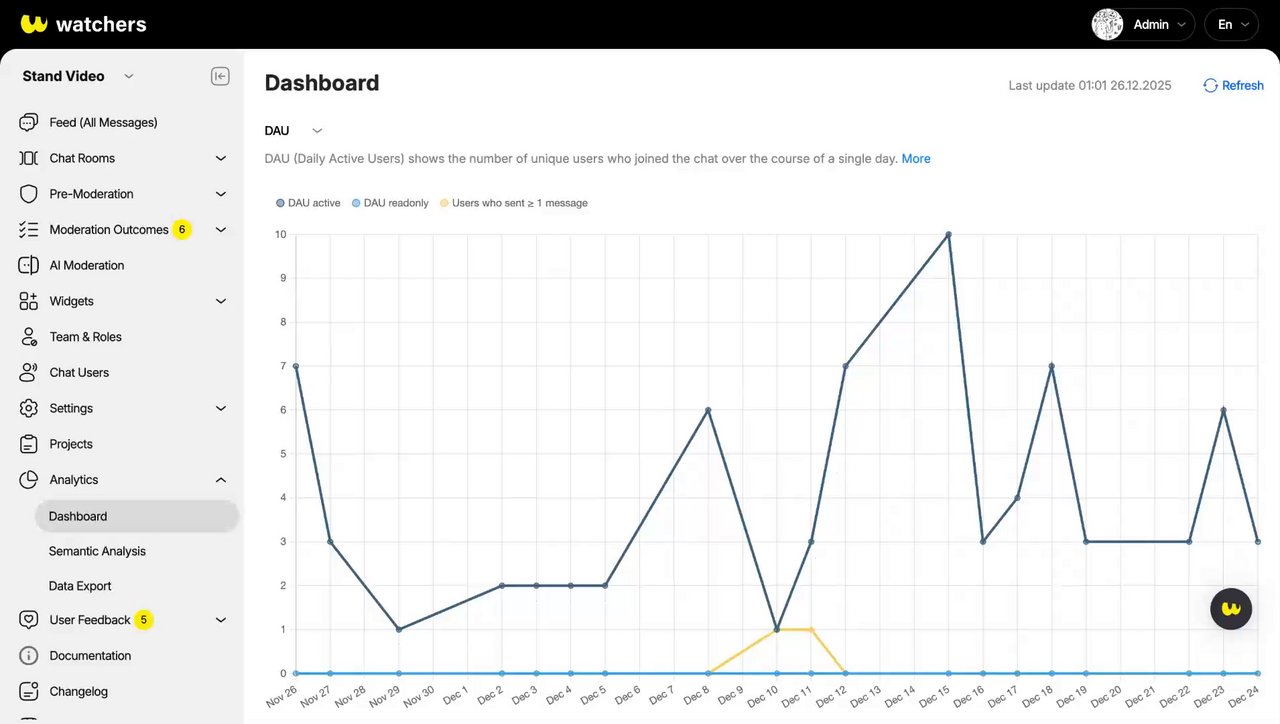This screenshot has width=1280, height=724.
Task: Click the Projects sidebar icon
Action: pos(29,444)
